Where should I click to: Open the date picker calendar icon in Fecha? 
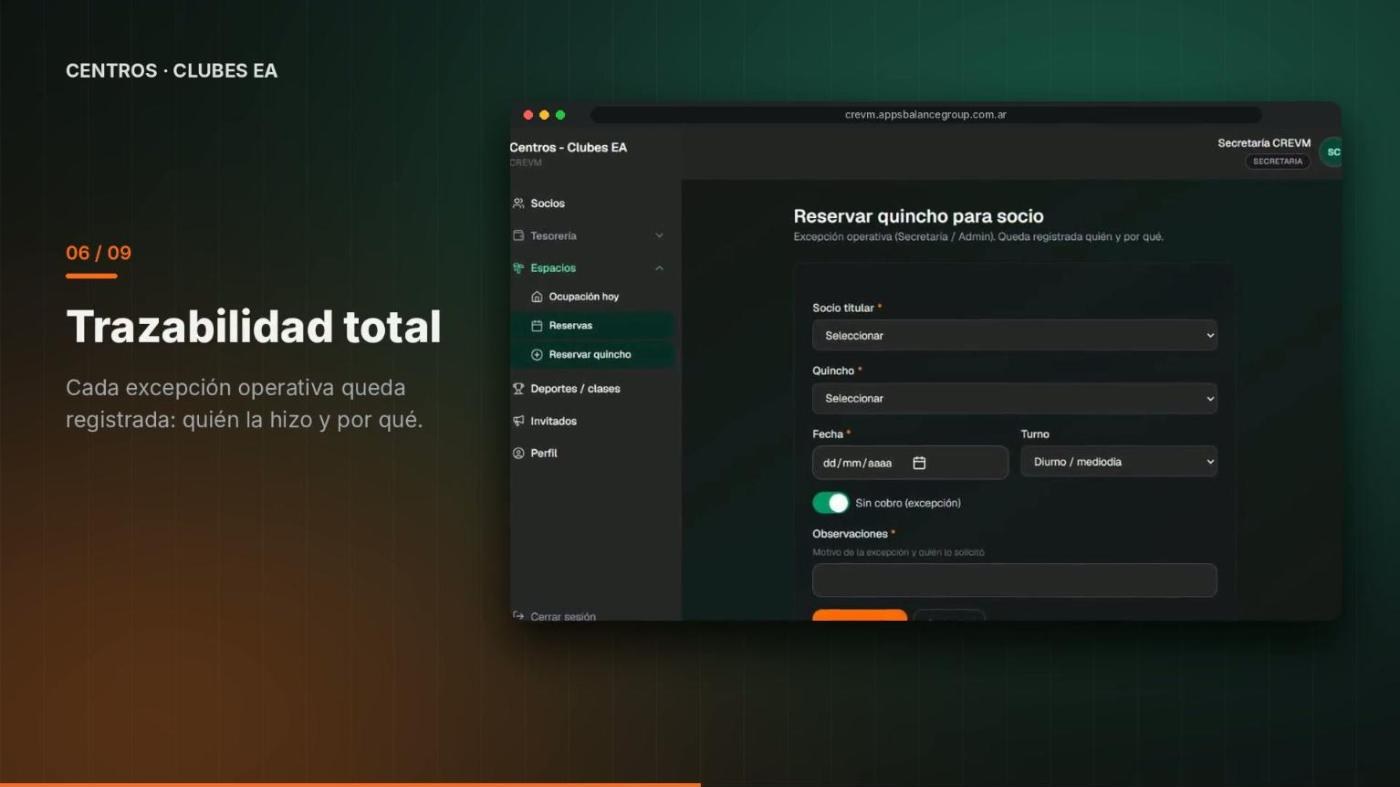coord(919,463)
